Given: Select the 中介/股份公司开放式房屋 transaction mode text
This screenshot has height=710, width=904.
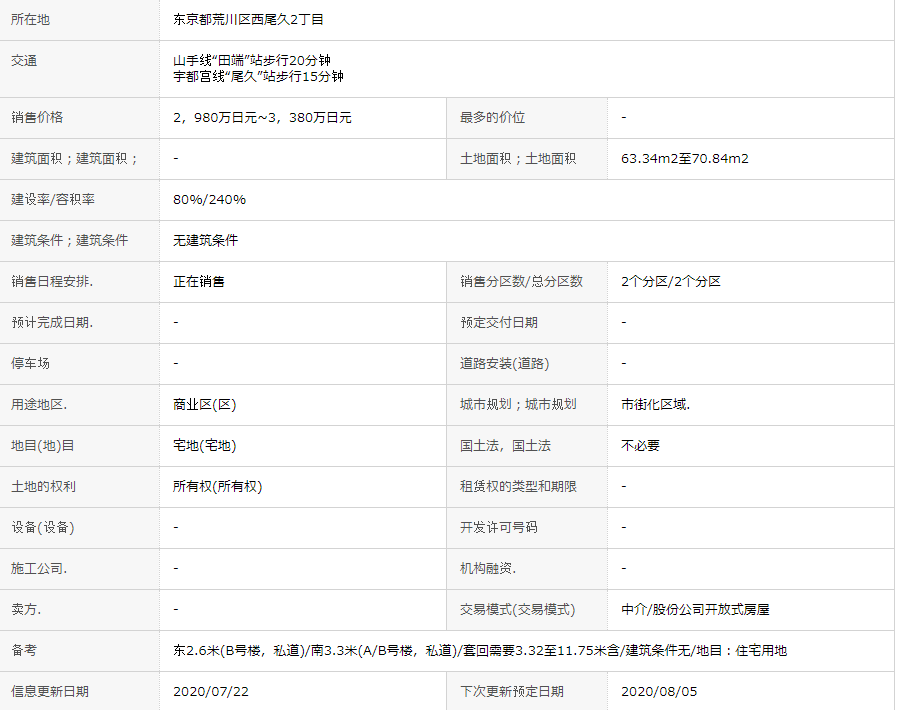Looking at the screenshot, I should [x=695, y=609].
